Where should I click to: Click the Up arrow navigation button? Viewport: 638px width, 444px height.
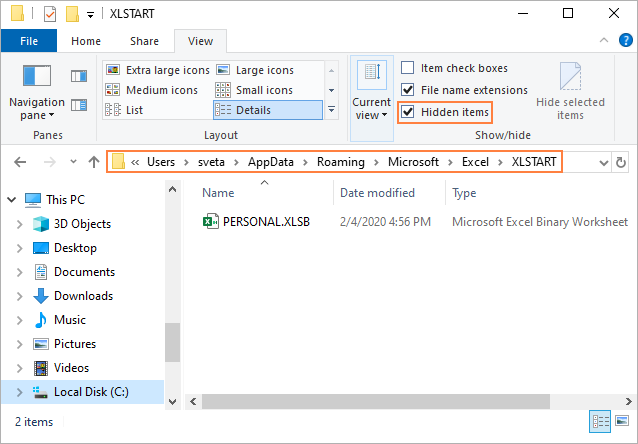(x=94, y=162)
